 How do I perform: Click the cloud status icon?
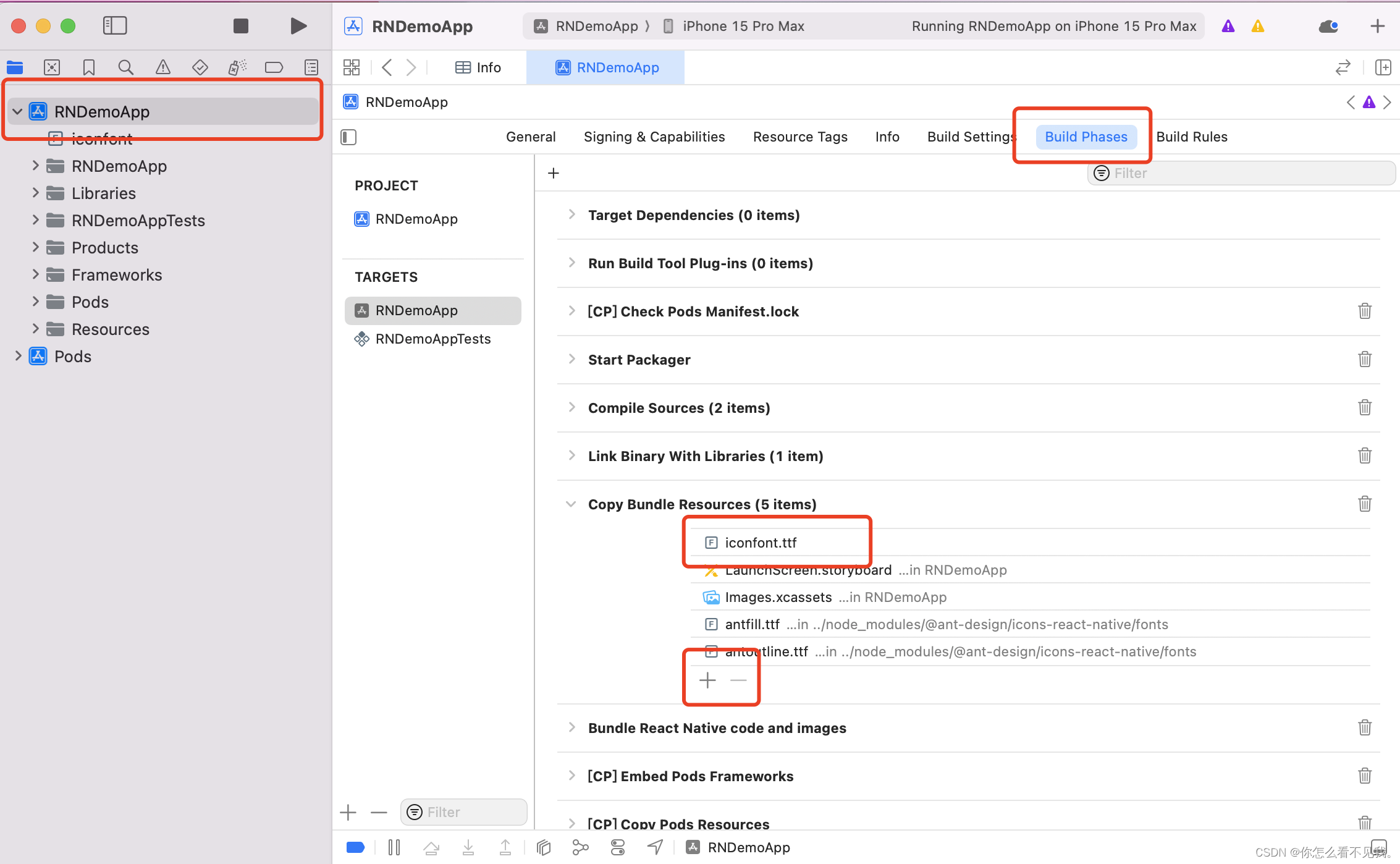click(x=1328, y=26)
